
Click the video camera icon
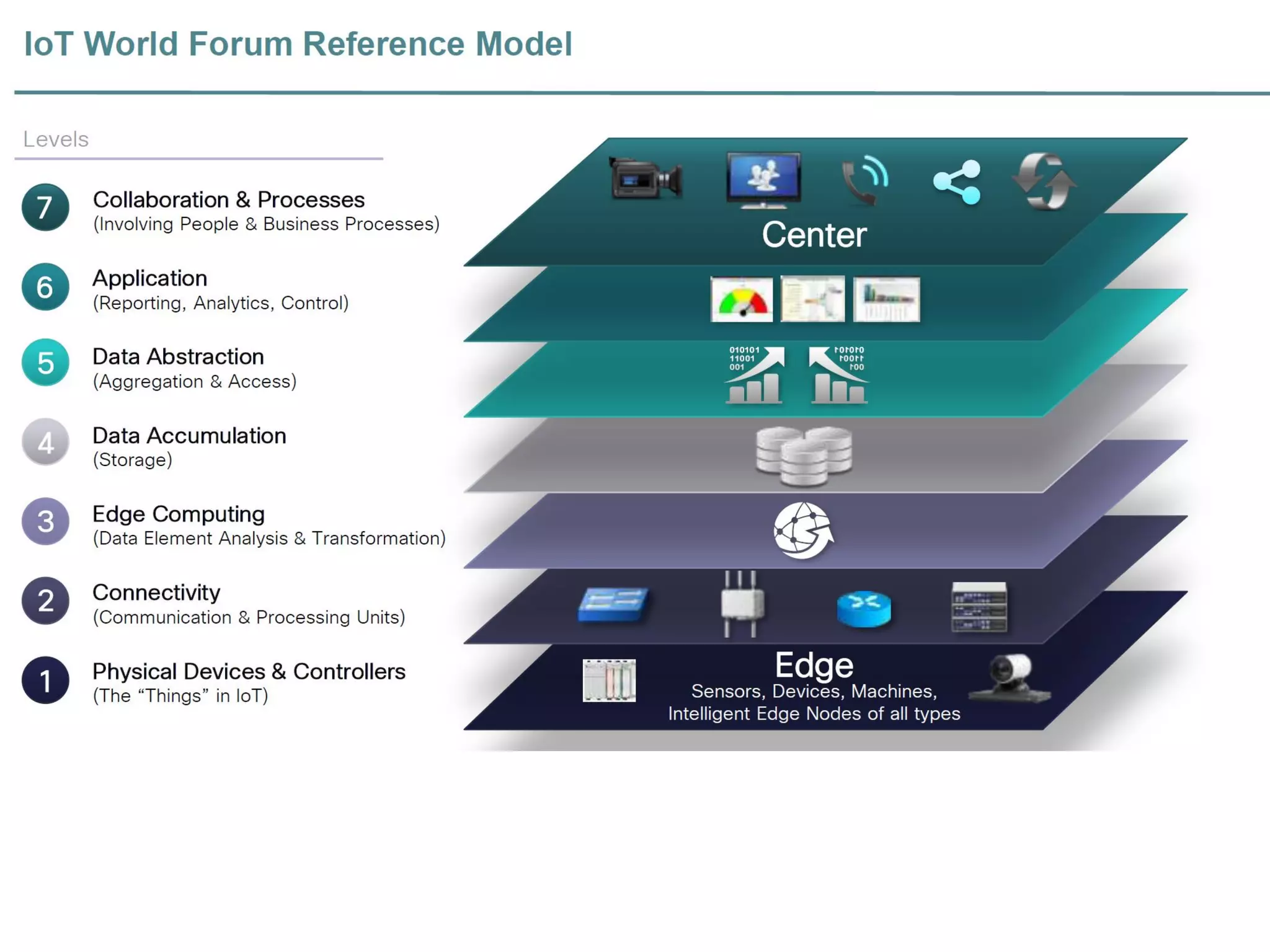pyautogui.click(x=646, y=179)
